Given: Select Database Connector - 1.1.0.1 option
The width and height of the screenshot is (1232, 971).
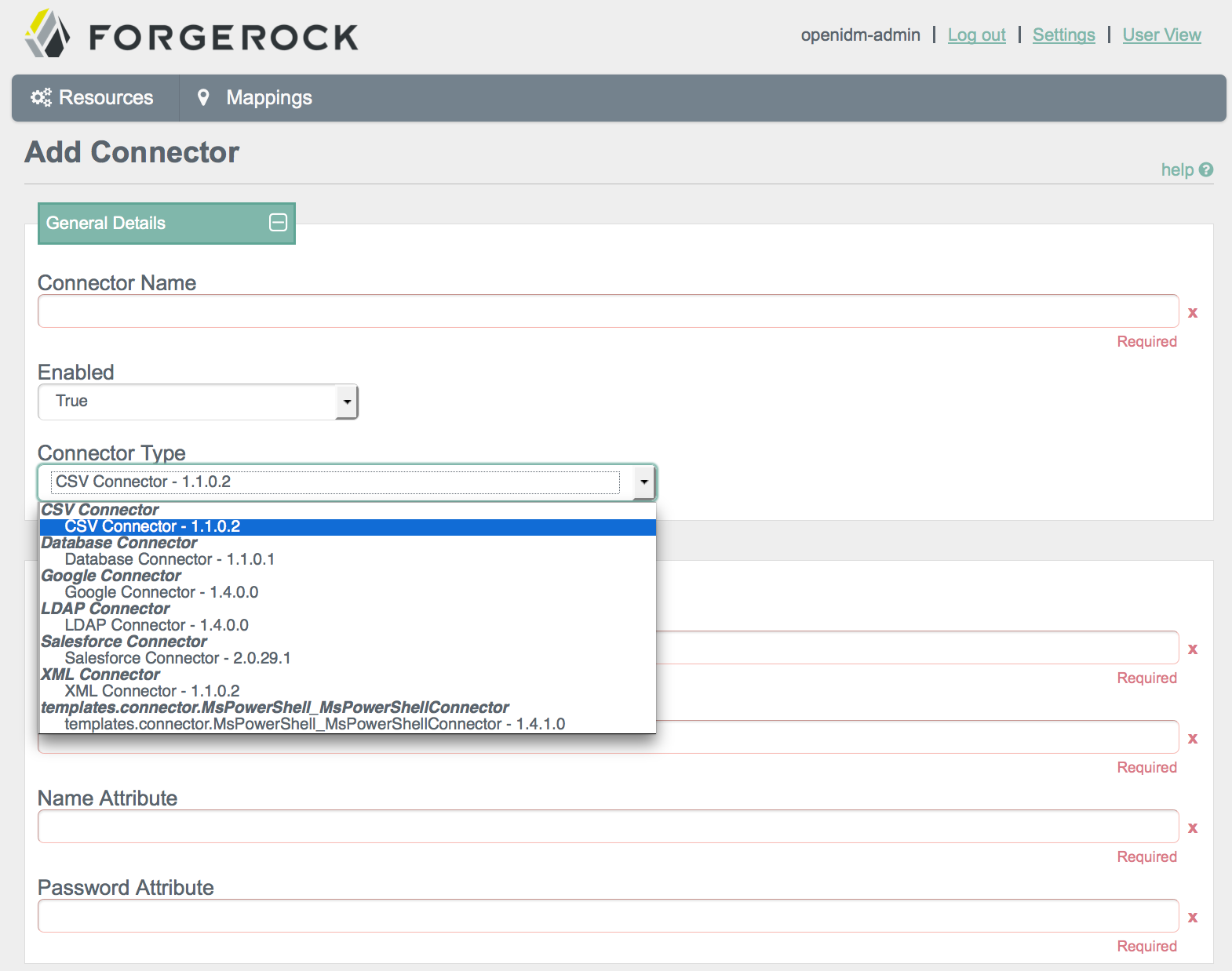Looking at the screenshot, I should pyautogui.click(x=348, y=559).
